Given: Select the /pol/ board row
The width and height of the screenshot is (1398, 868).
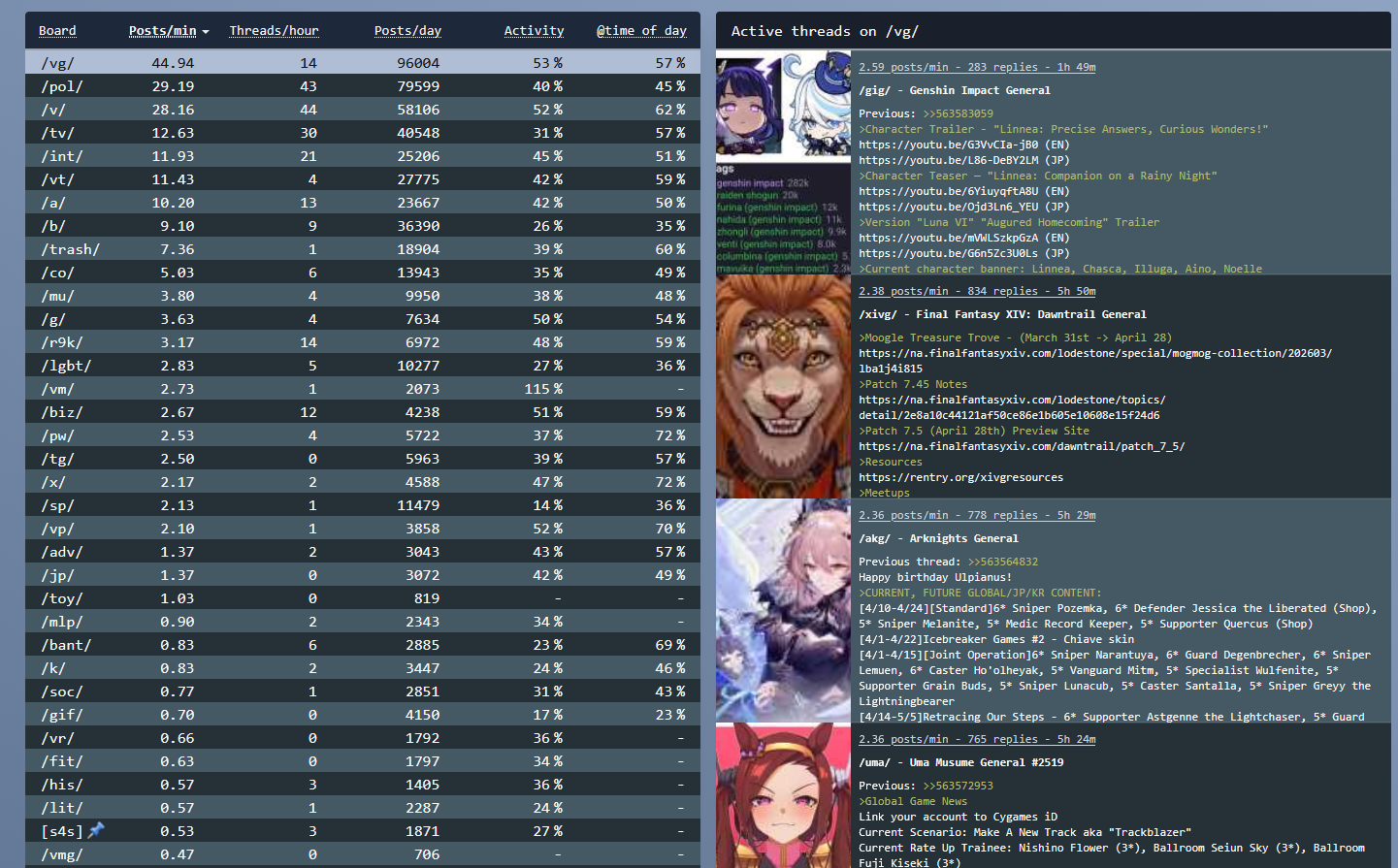Looking at the screenshot, I should (x=363, y=85).
